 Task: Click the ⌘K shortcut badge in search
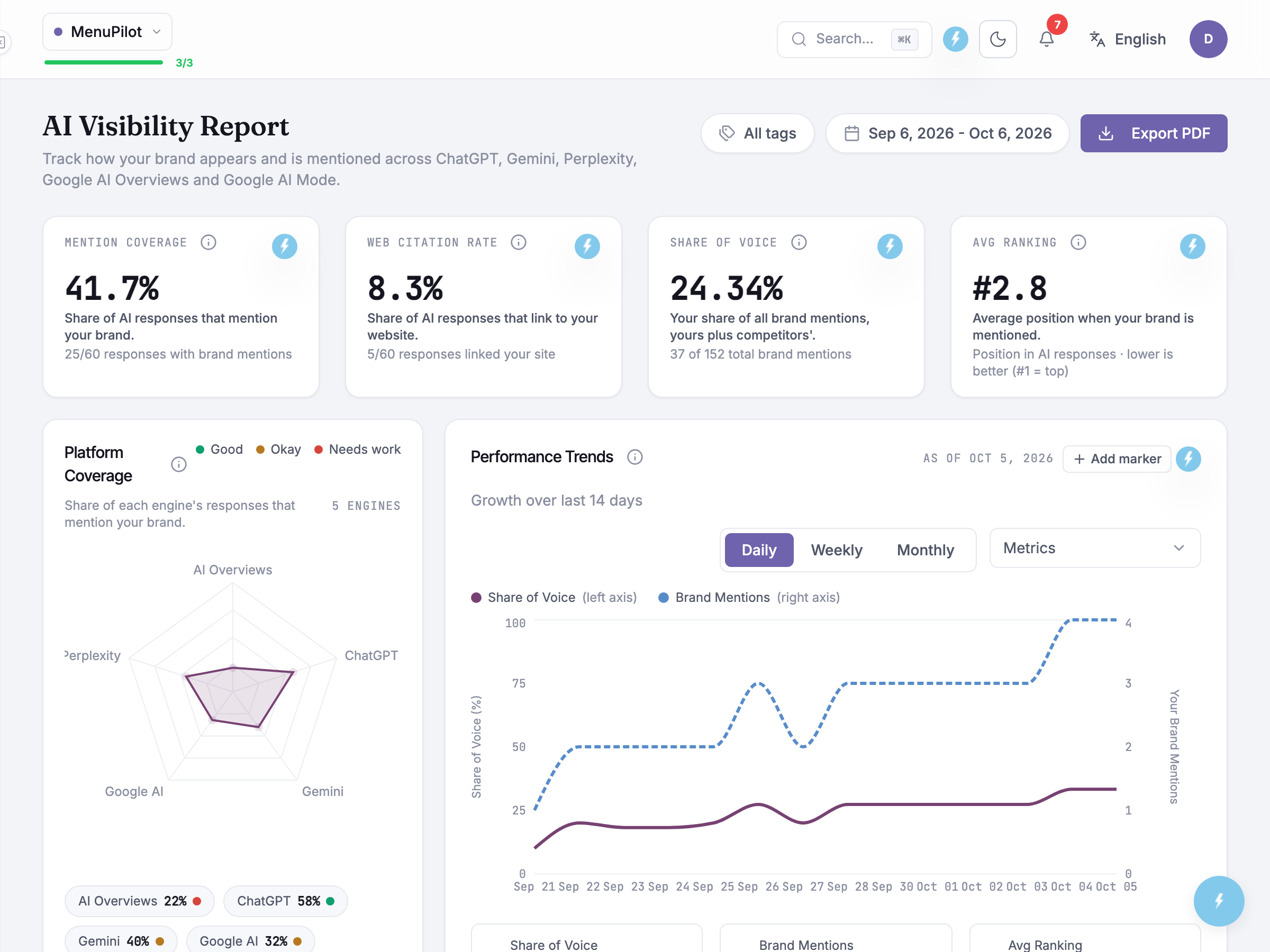[904, 39]
